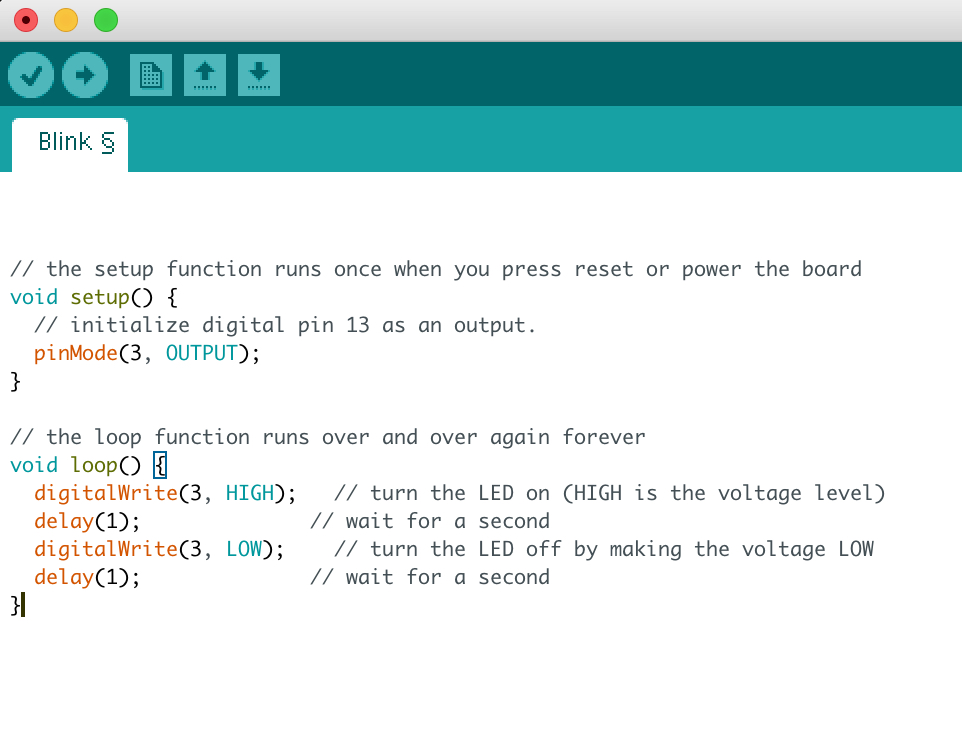Click the highlighted opening brace after loop()

click(x=160, y=465)
